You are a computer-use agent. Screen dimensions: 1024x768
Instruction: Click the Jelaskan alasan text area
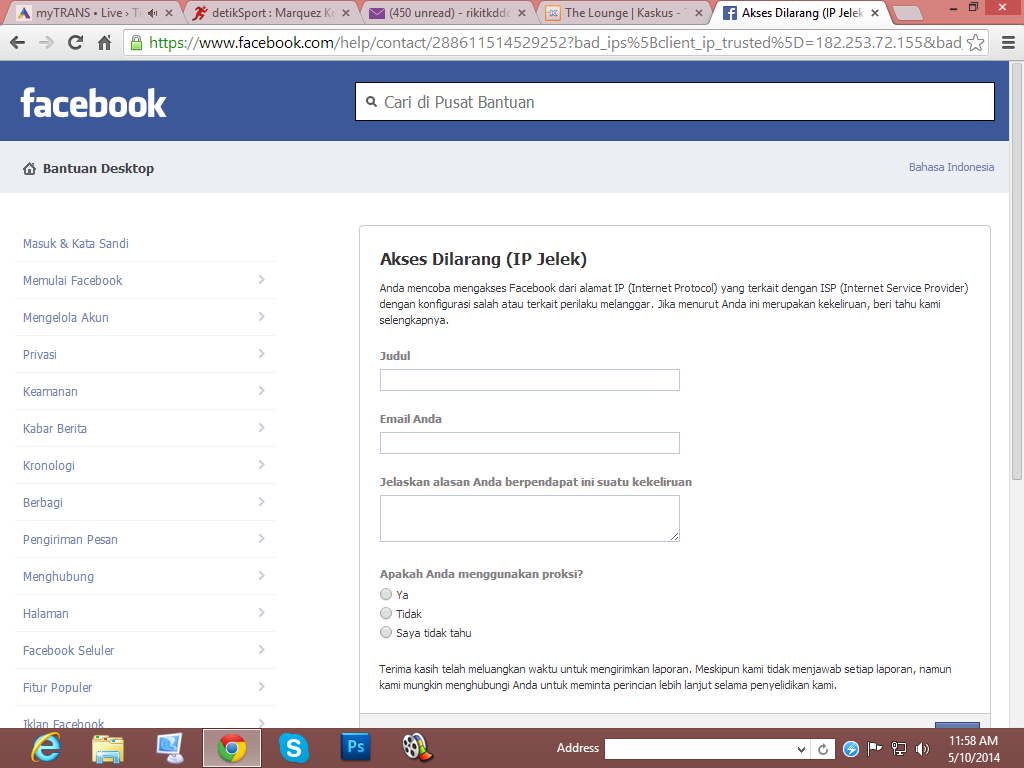(530, 519)
